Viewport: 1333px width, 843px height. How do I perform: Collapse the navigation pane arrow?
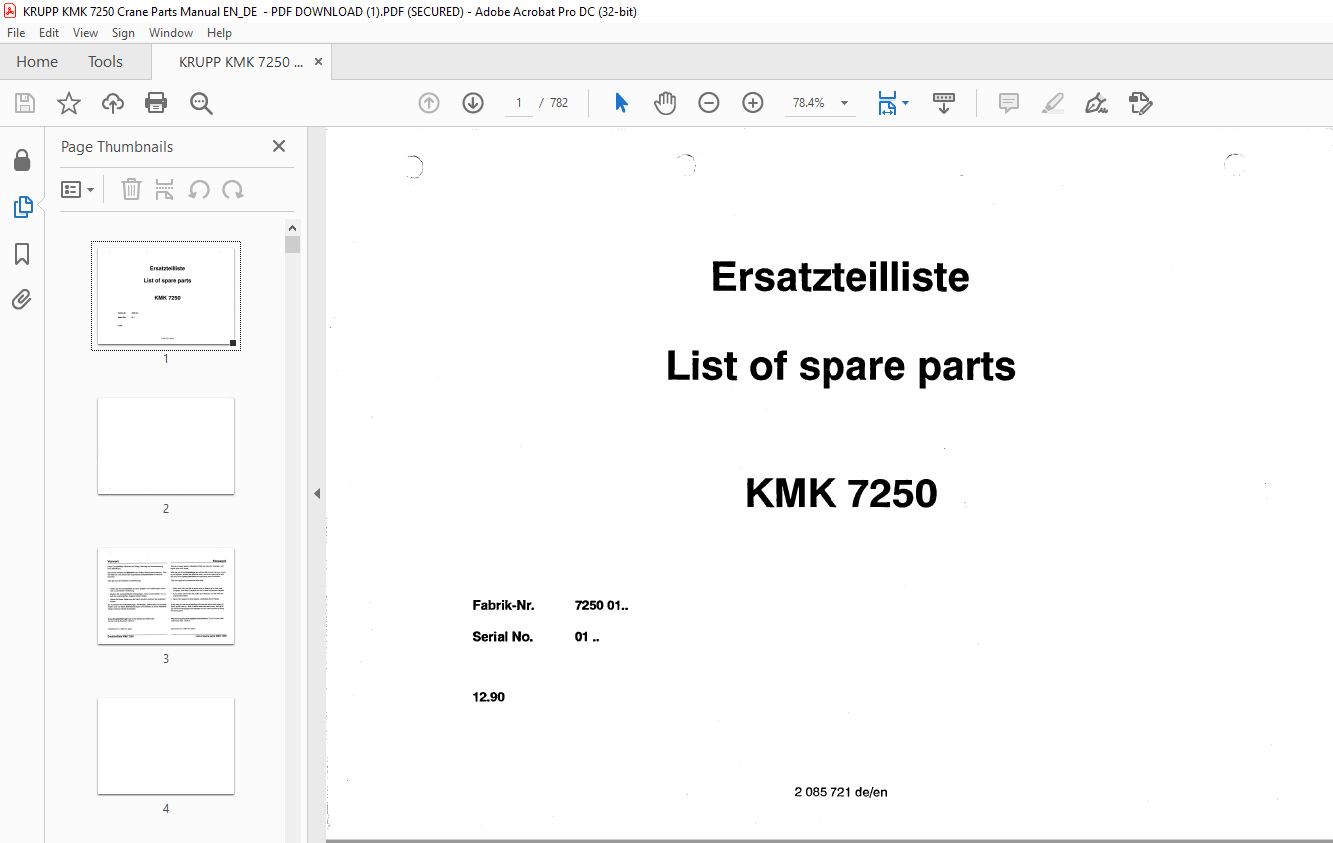pyautogui.click(x=317, y=493)
